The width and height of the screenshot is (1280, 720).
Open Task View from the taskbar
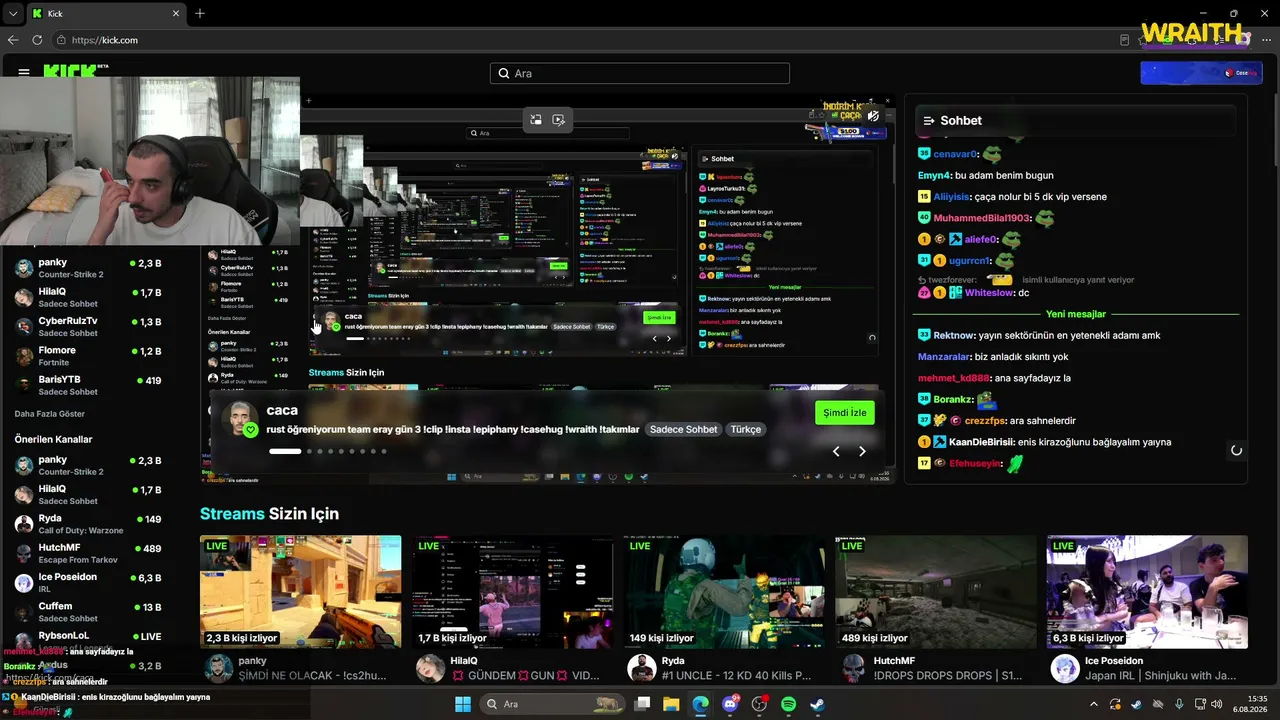(643, 704)
